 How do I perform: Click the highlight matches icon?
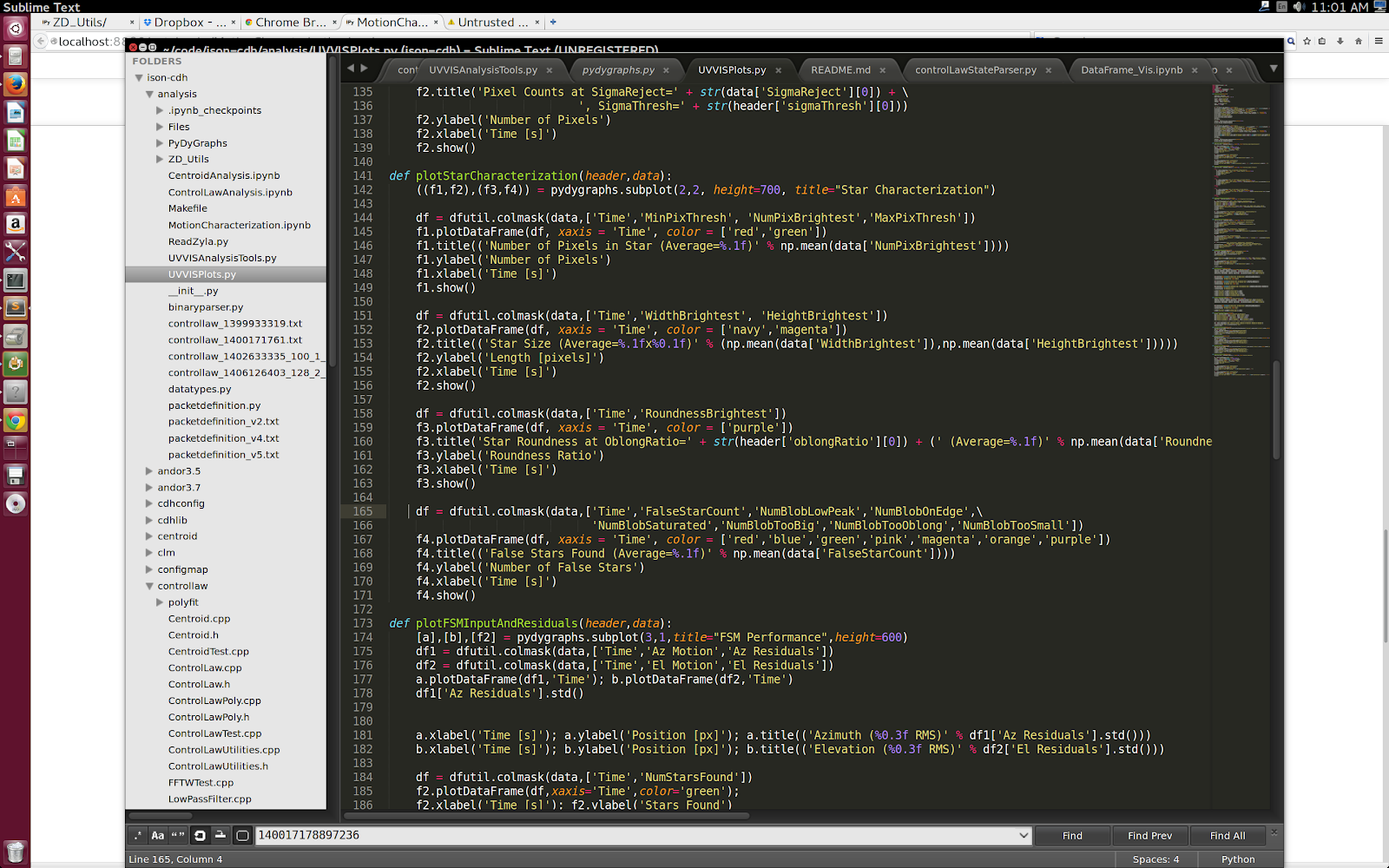[242, 835]
